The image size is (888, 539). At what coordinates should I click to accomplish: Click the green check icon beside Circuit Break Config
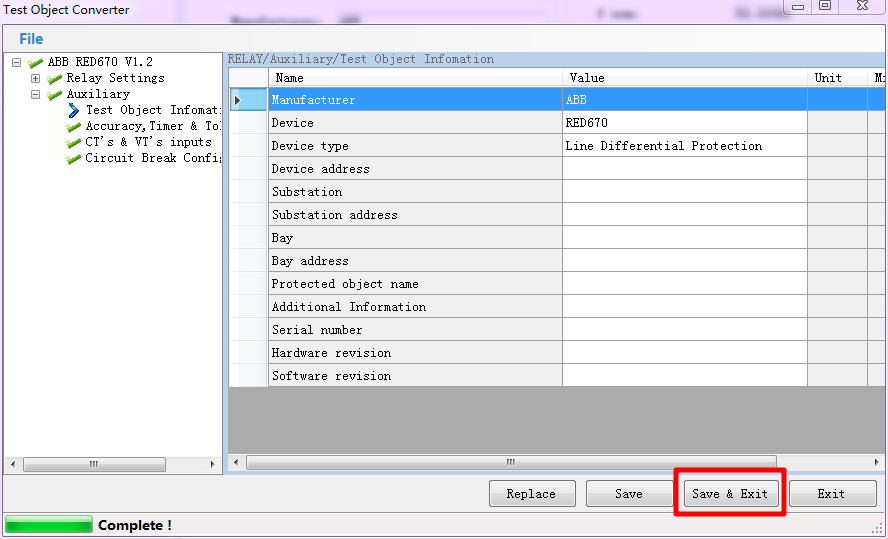click(x=74, y=158)
